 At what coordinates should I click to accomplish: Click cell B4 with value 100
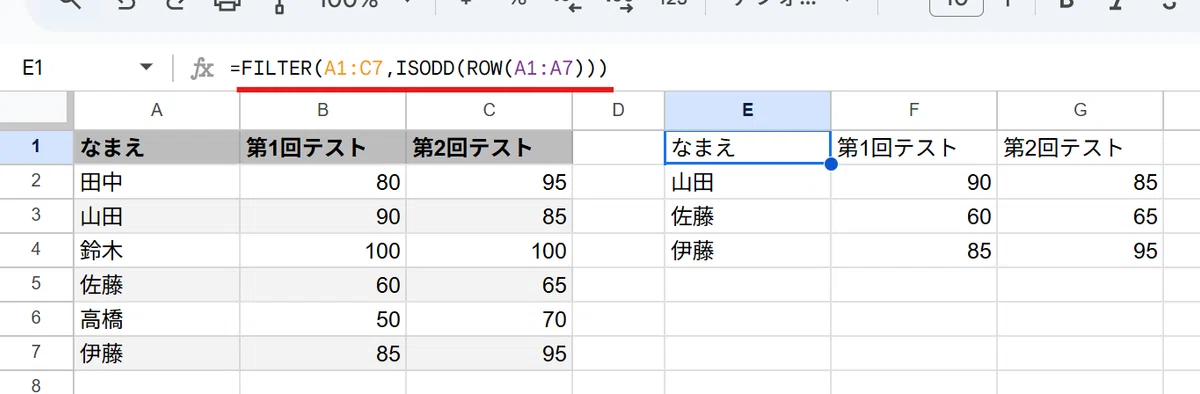pyautogui.click(x=323, y=250)
